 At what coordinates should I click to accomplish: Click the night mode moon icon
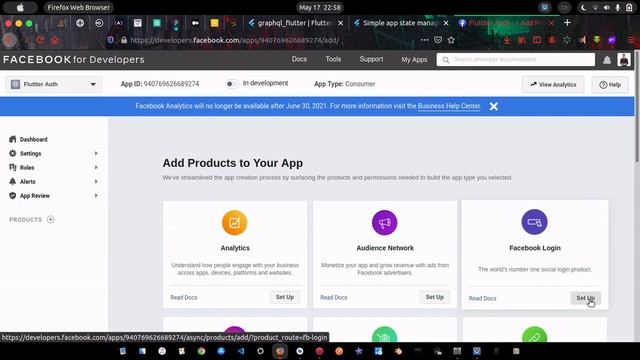tap(583, 7)
